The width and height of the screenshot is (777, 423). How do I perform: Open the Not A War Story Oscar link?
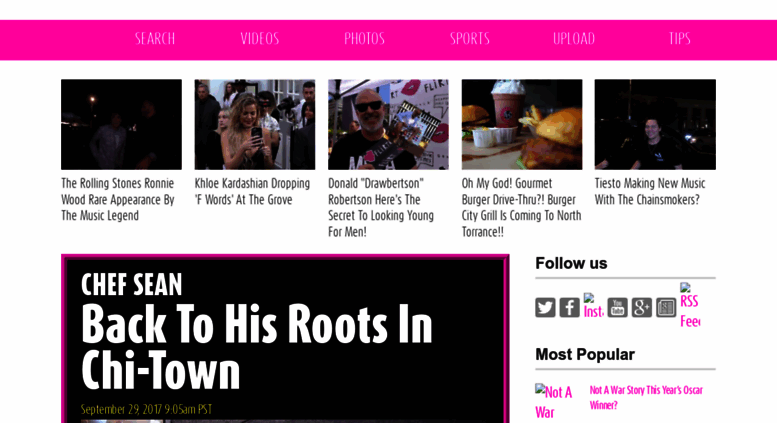[x=646, y=398]
